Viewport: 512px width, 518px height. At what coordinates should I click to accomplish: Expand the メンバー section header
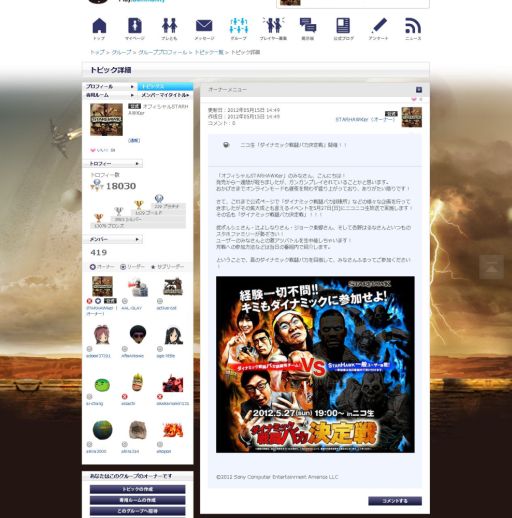[113, 239]
